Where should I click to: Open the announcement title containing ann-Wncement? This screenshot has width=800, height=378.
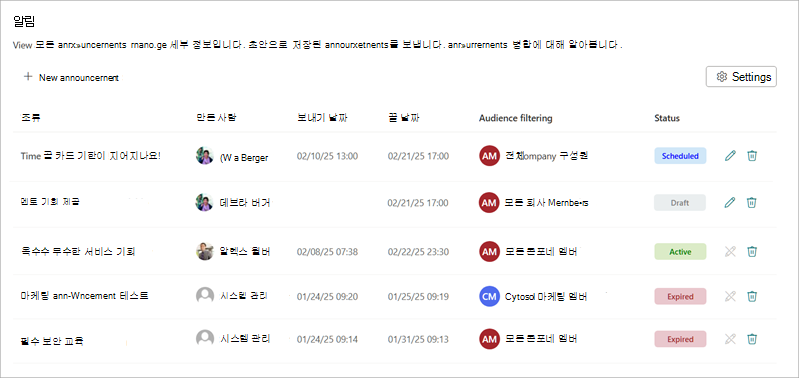tap(85, 296)
